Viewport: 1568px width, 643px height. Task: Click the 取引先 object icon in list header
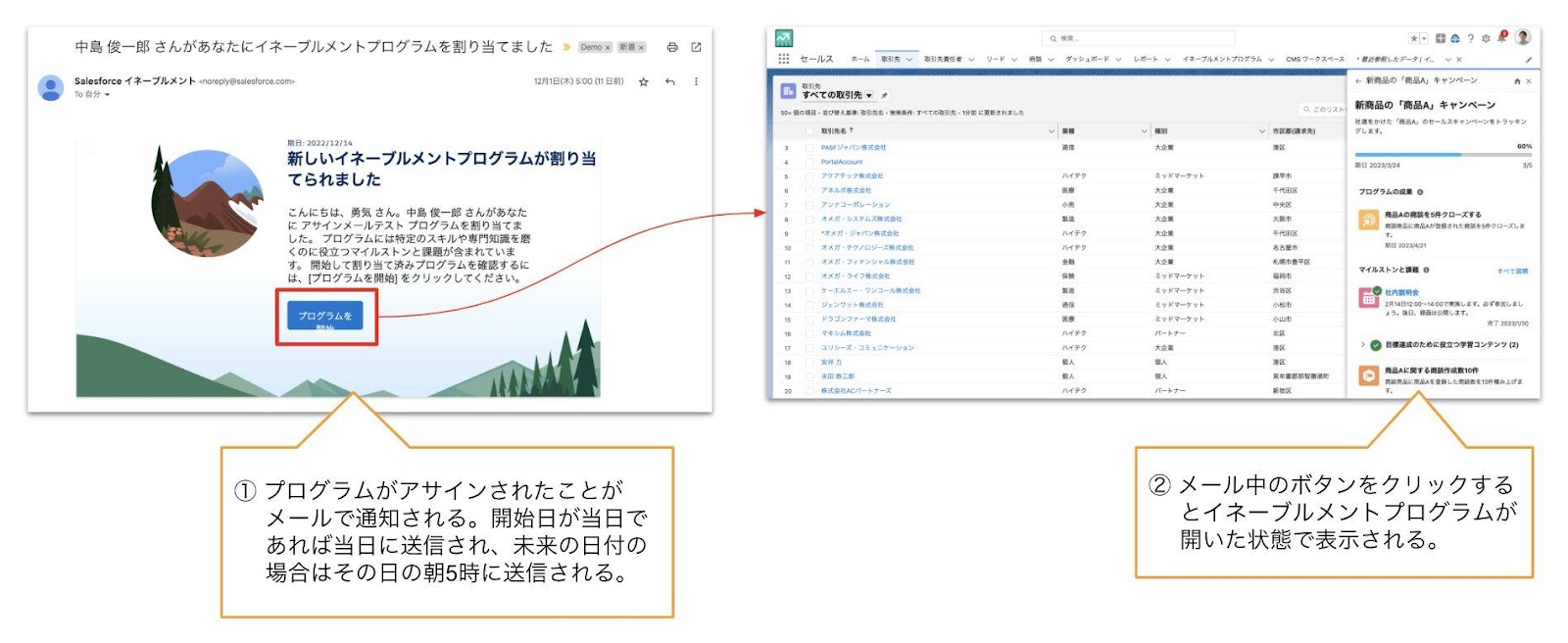(x=788, y=91)
